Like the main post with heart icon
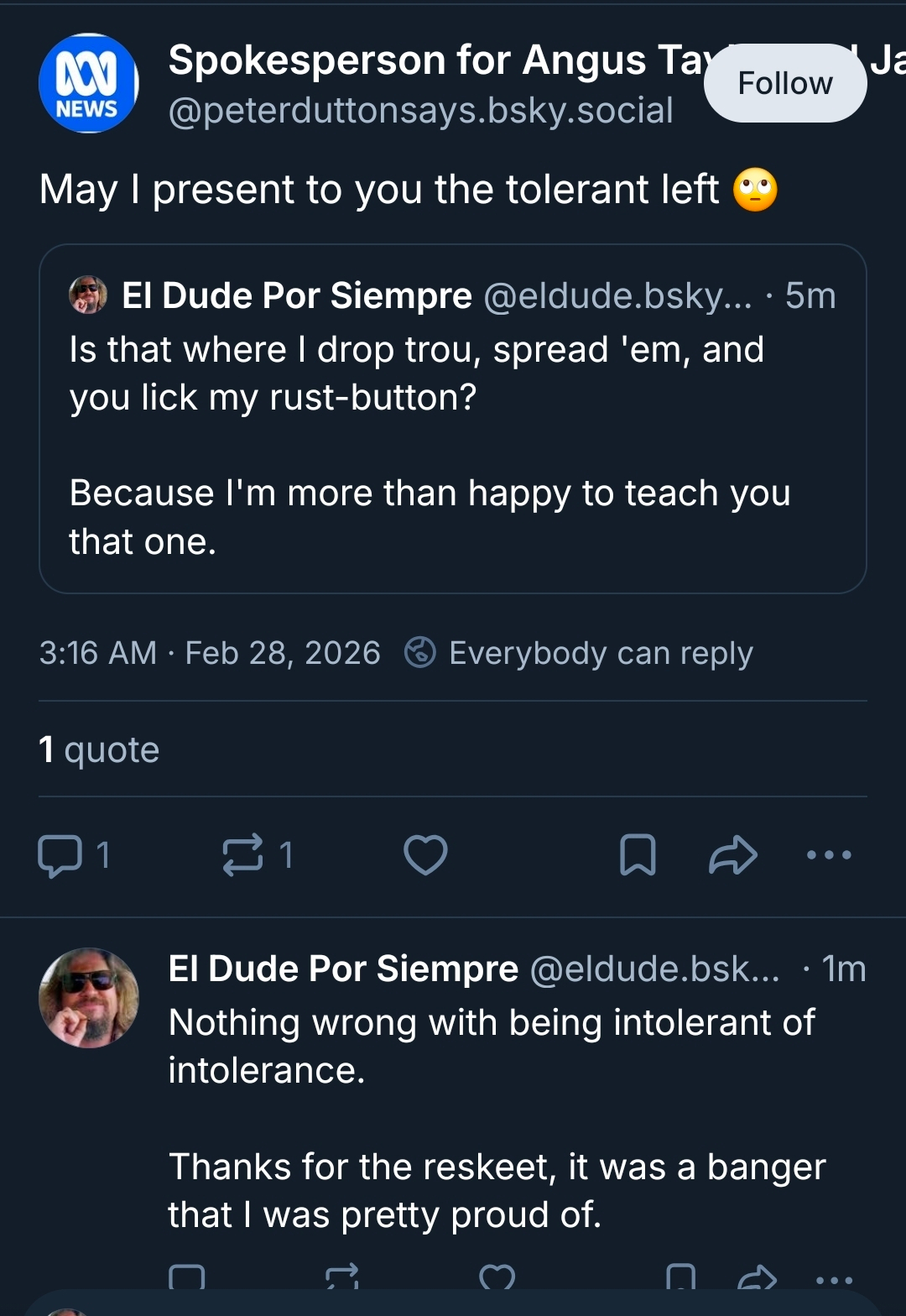 [425, 855]
